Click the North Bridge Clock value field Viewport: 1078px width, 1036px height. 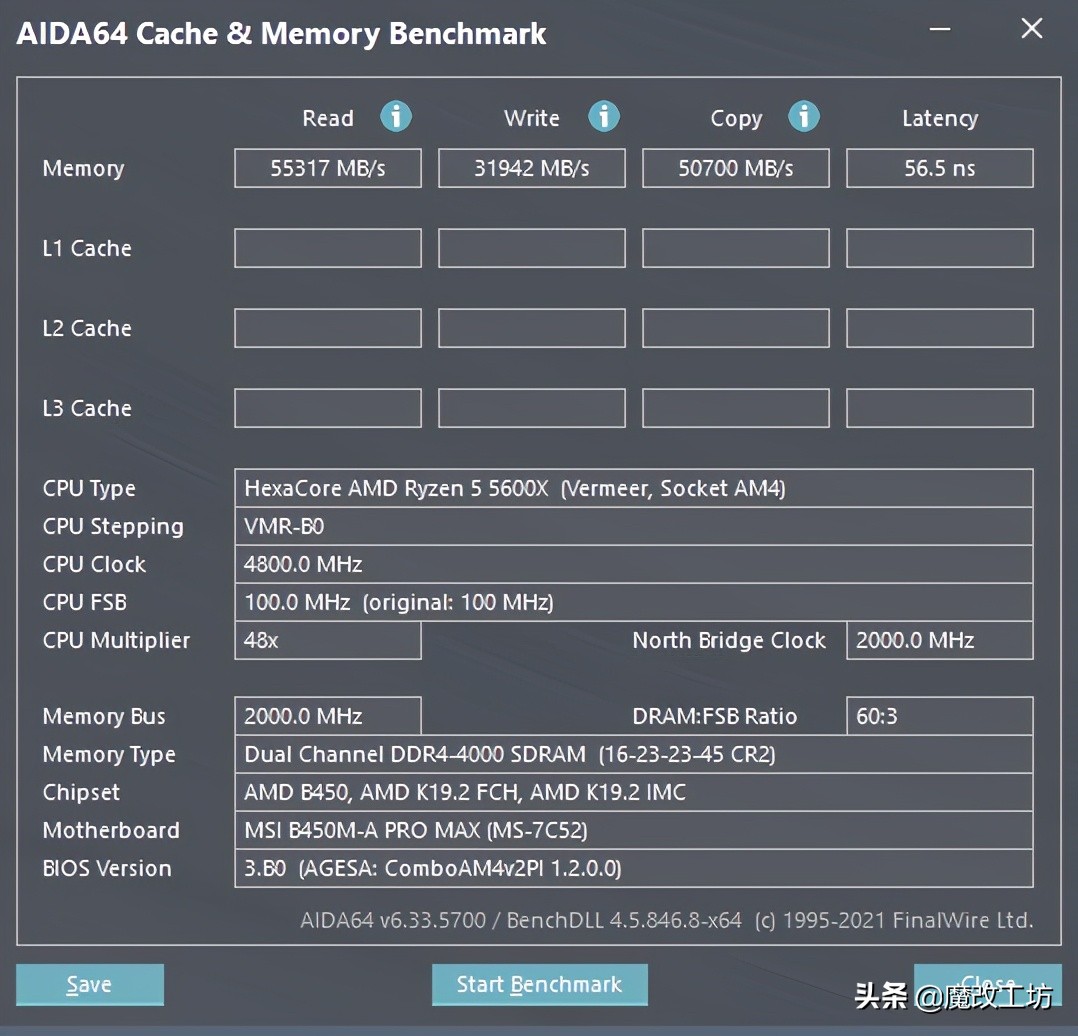coord(939,640)
